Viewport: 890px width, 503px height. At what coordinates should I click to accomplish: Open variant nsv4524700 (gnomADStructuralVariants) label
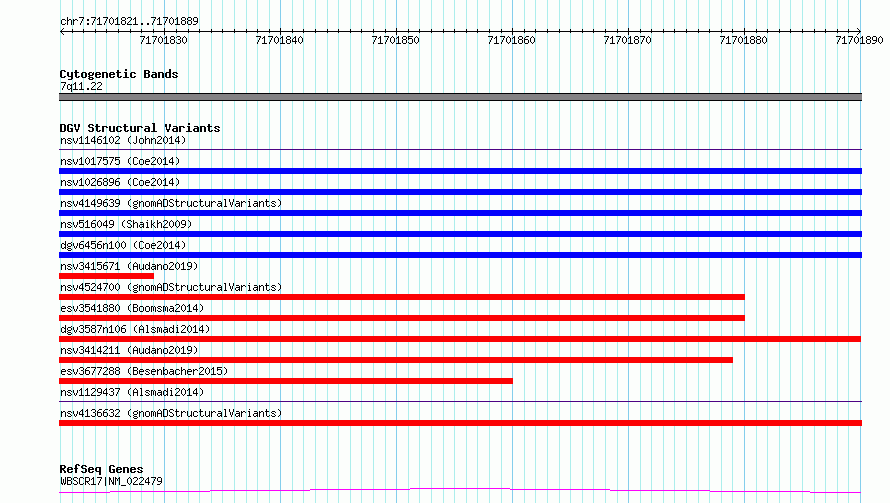point(171,287)
